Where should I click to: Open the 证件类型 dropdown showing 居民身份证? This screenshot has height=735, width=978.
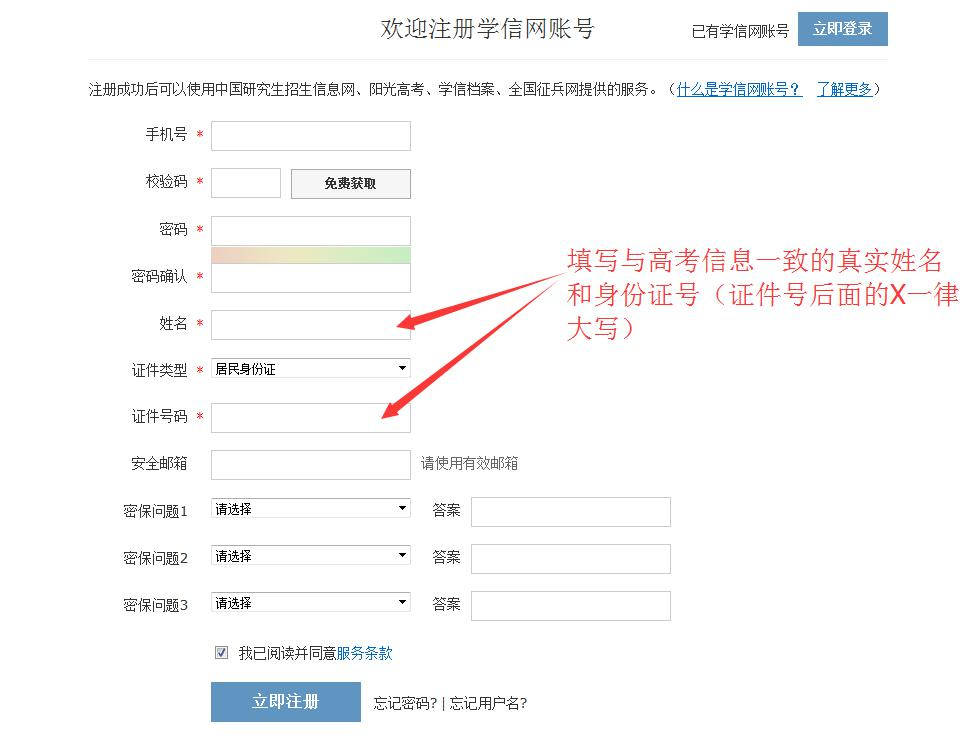pyautogui.click(x=310, y=369)
